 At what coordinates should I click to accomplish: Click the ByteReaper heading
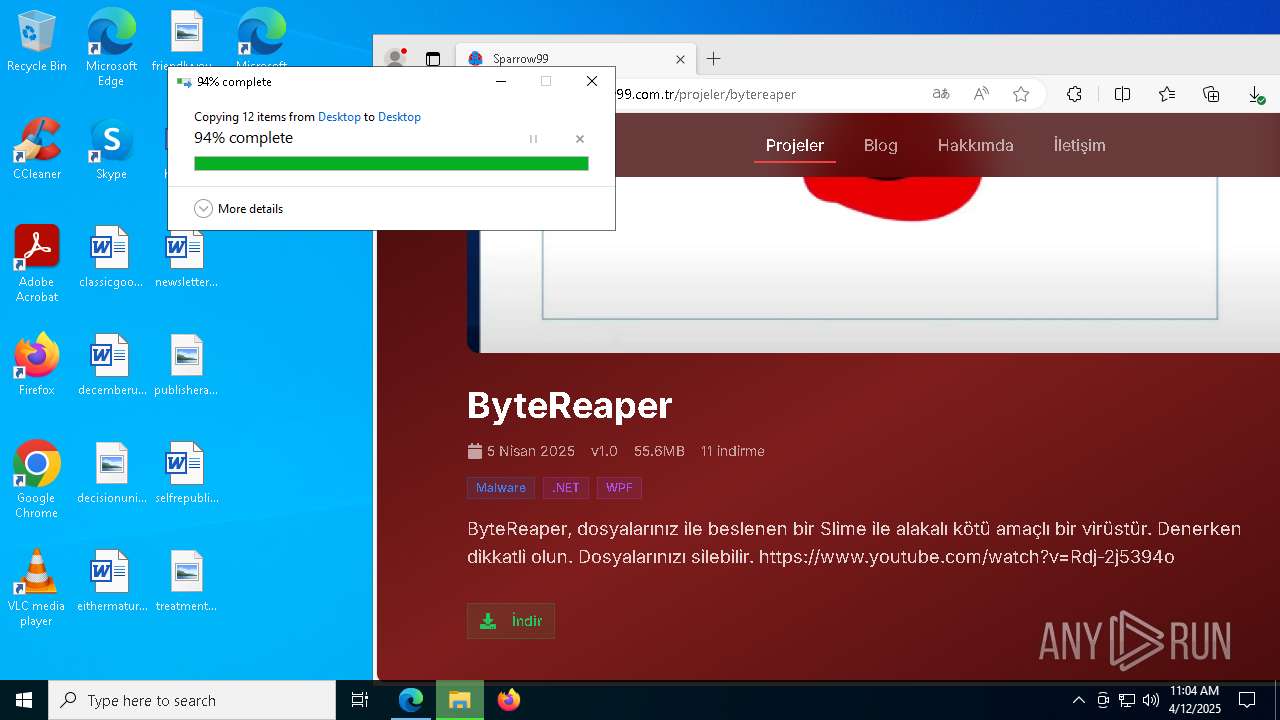(570, 405)
